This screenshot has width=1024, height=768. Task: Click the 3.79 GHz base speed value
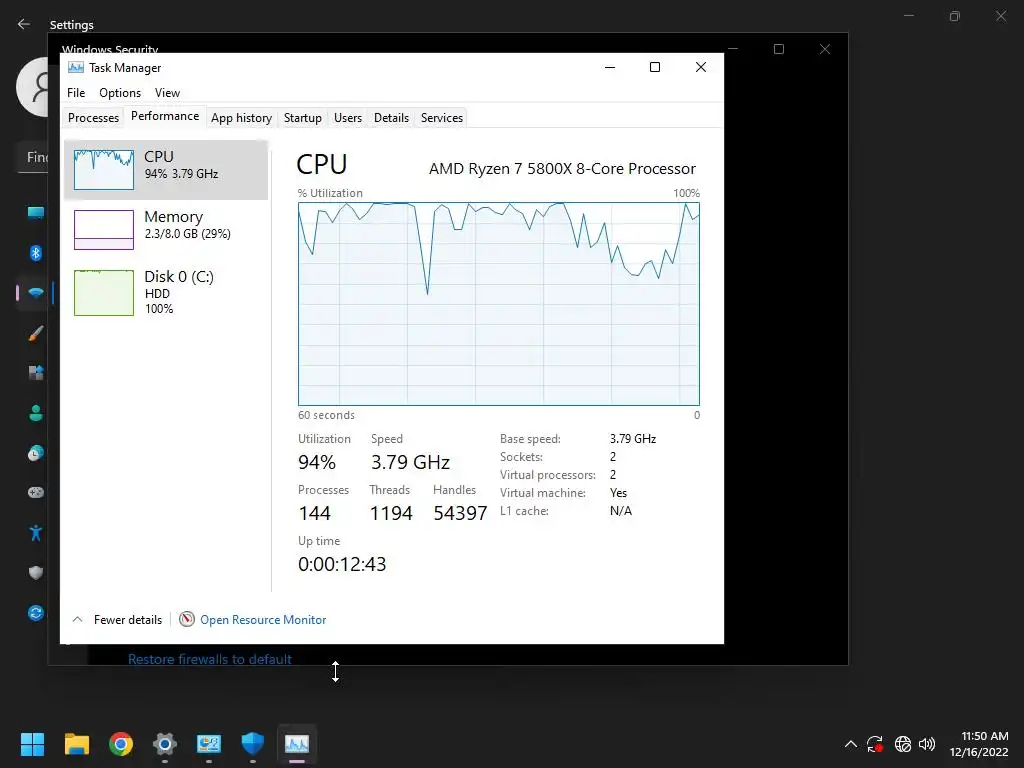(633, 439)
